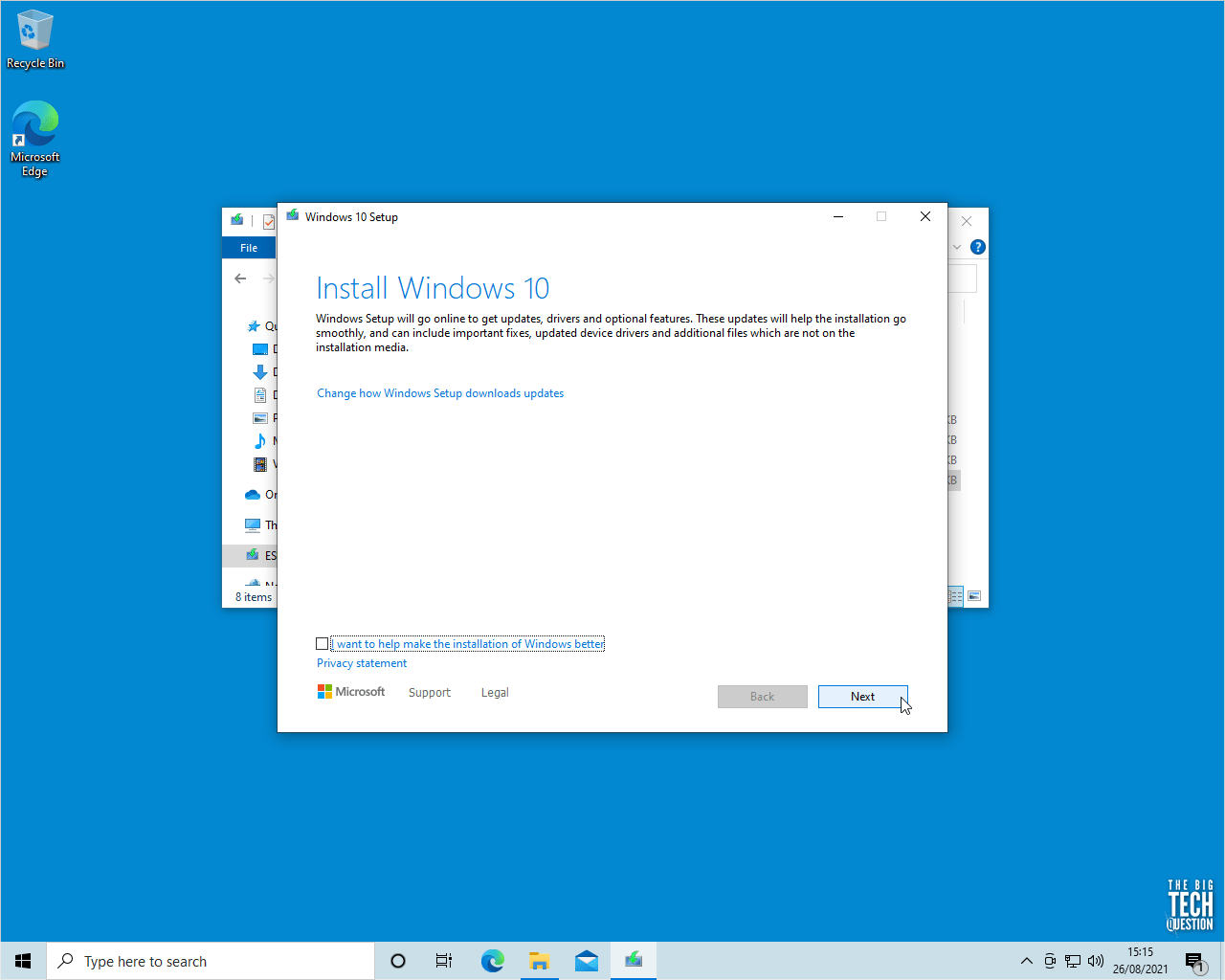Click the taskbar search box
This screenshot has height=980, width=1225.
point(211,961)
